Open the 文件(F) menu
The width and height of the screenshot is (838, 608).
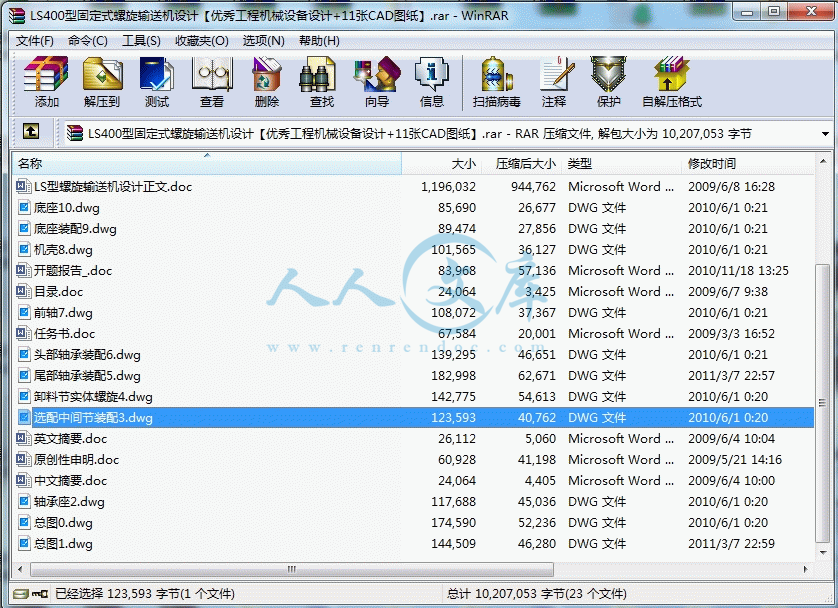[35, 41]
